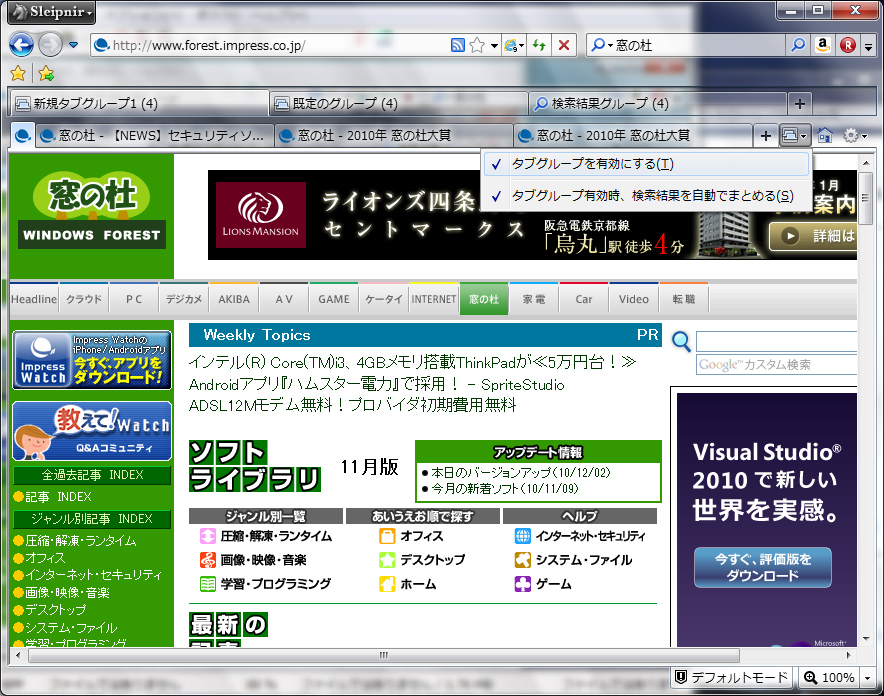Click the Back navigation arrow
The height and width of the screenshot is (696, 884).
(21, 45)
